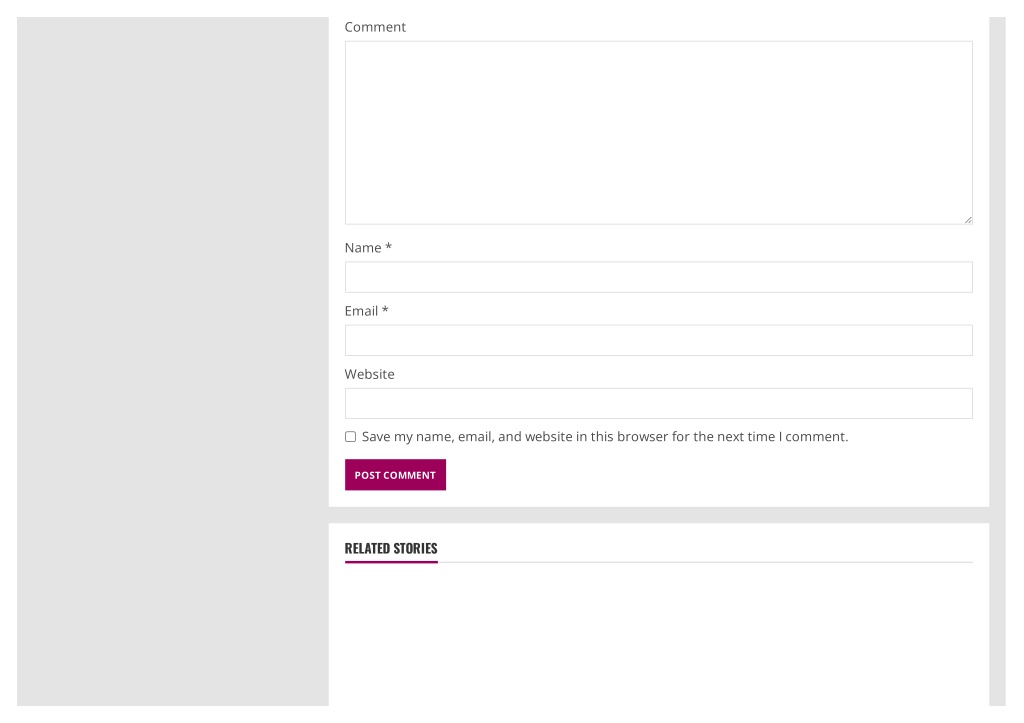Click the 'Save my name, email, and website' label text
This screenshot has height=723, width=1024.
pos(605,436)
